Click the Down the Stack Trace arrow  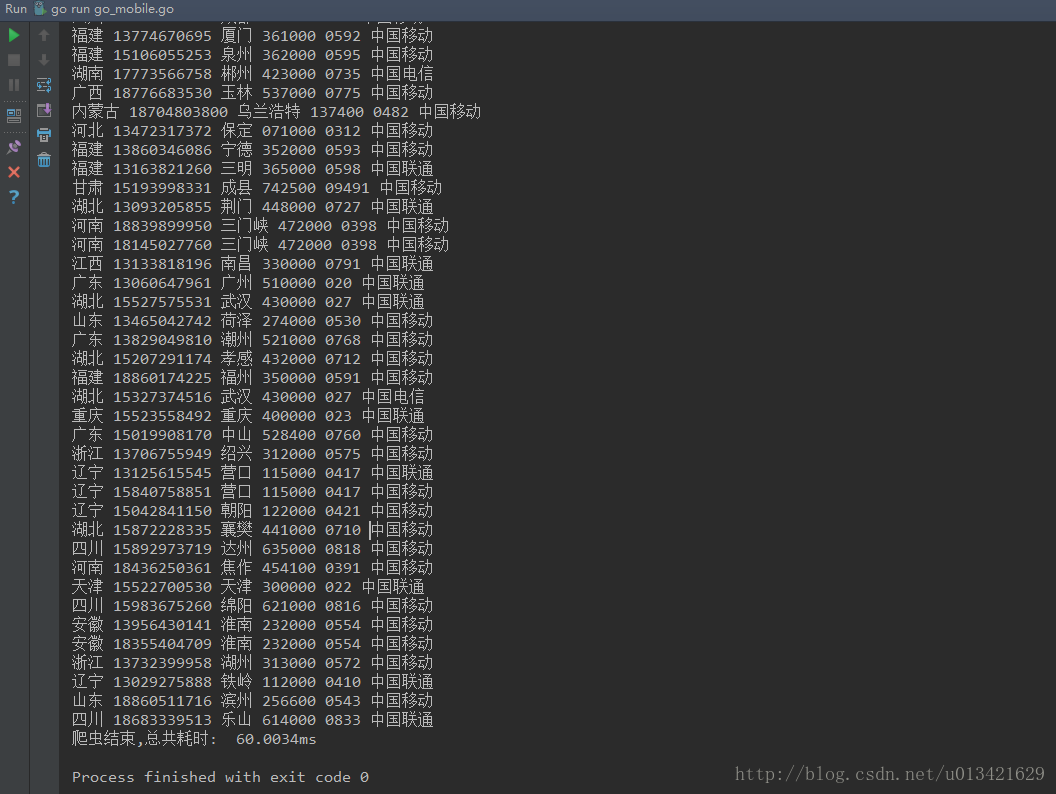[x=44, y=60]
